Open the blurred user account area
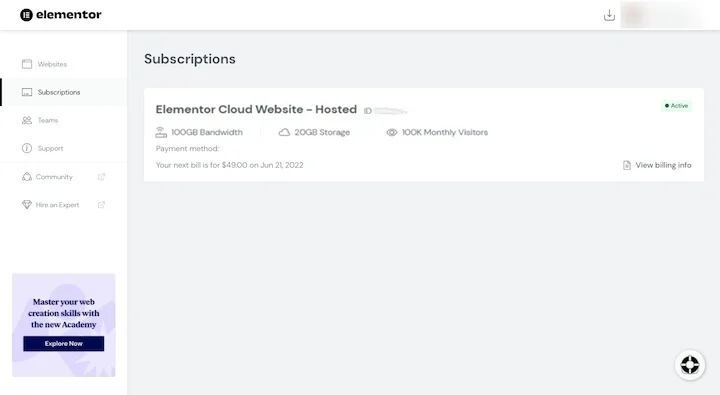This screenshot has width=720, height=395. [x=662, y=15]
